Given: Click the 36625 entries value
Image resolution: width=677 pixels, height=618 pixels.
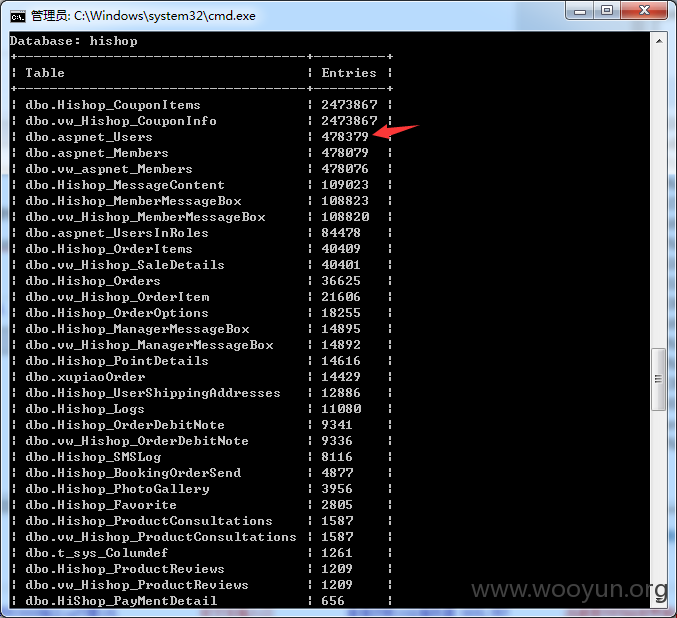Looking at the screenshot, I should (x=341, y=281).
